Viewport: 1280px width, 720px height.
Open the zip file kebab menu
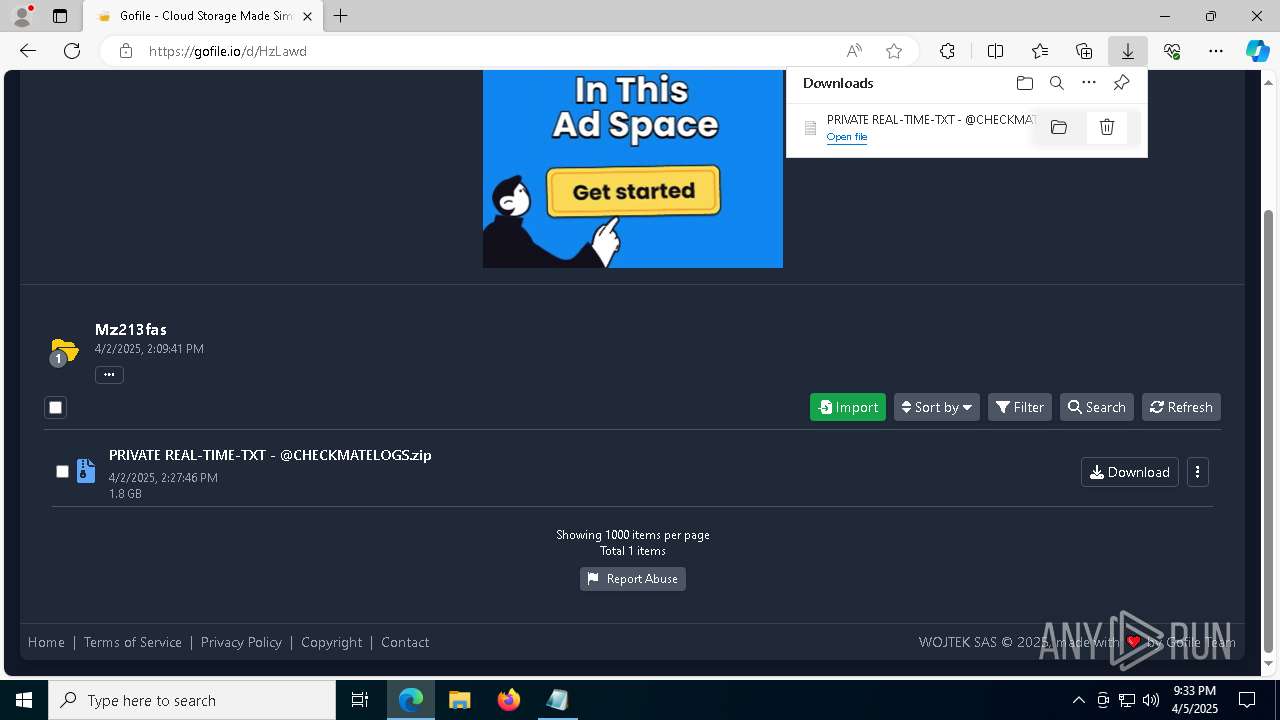1197,472
